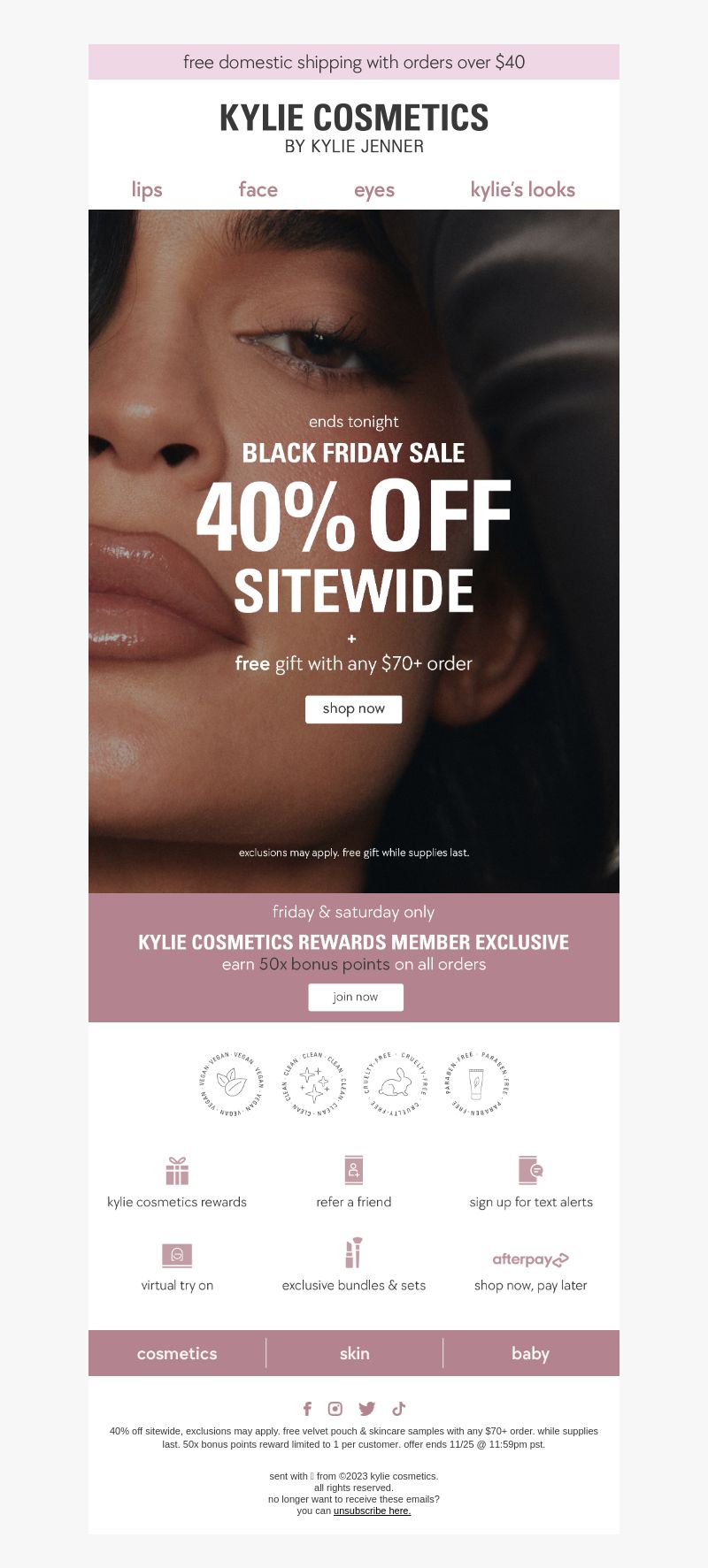Click the shop now button
Screen dimensions: 708x1568
[x=354, y=709]
